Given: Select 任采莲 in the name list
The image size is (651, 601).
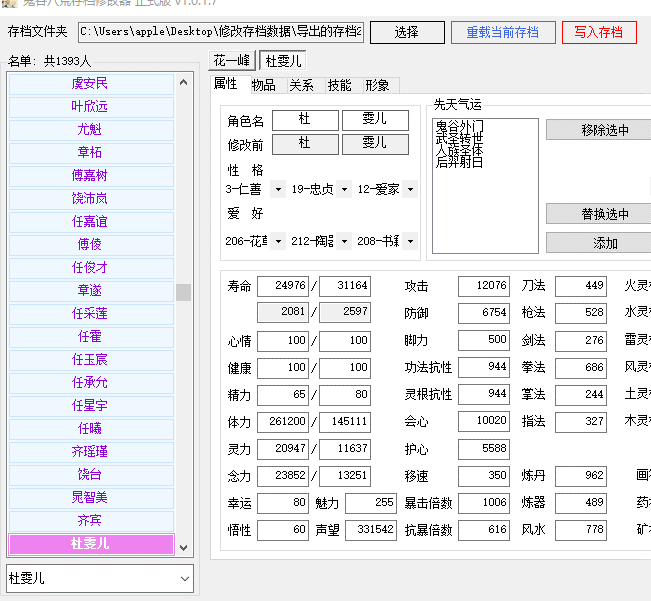Looking at the screenshot, I should 91,313.
